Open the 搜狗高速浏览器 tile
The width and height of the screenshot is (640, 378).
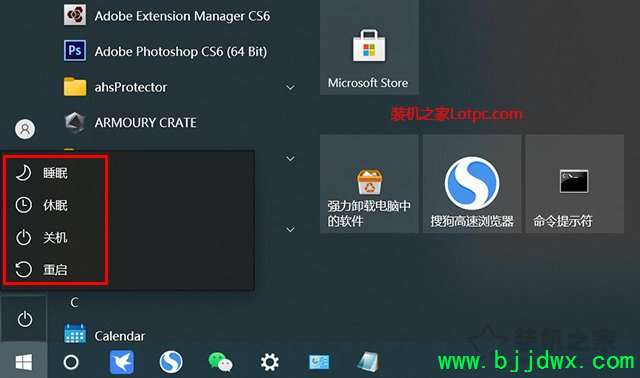pos(472,184)
